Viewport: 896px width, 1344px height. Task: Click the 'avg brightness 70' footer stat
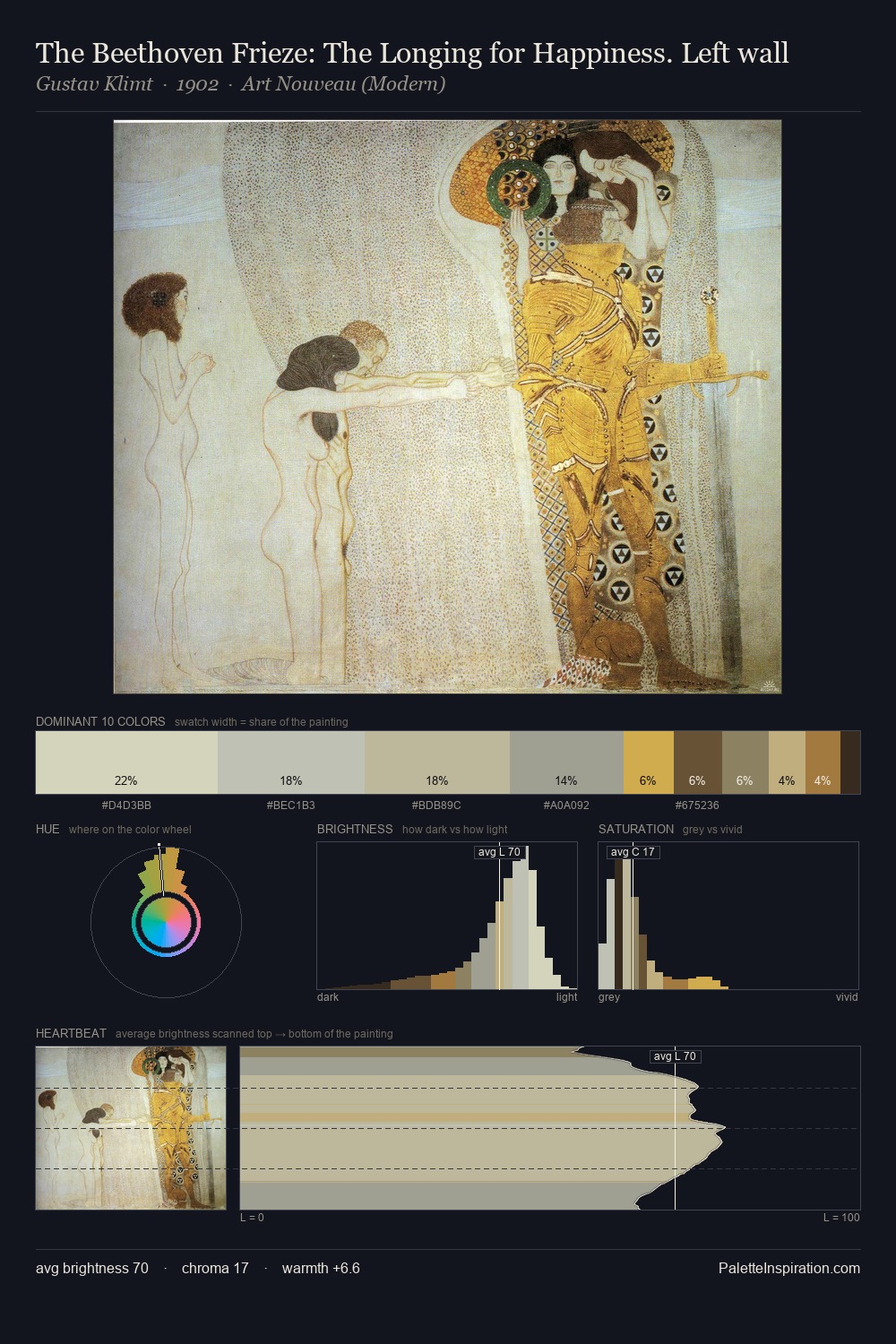(92, 1268)
